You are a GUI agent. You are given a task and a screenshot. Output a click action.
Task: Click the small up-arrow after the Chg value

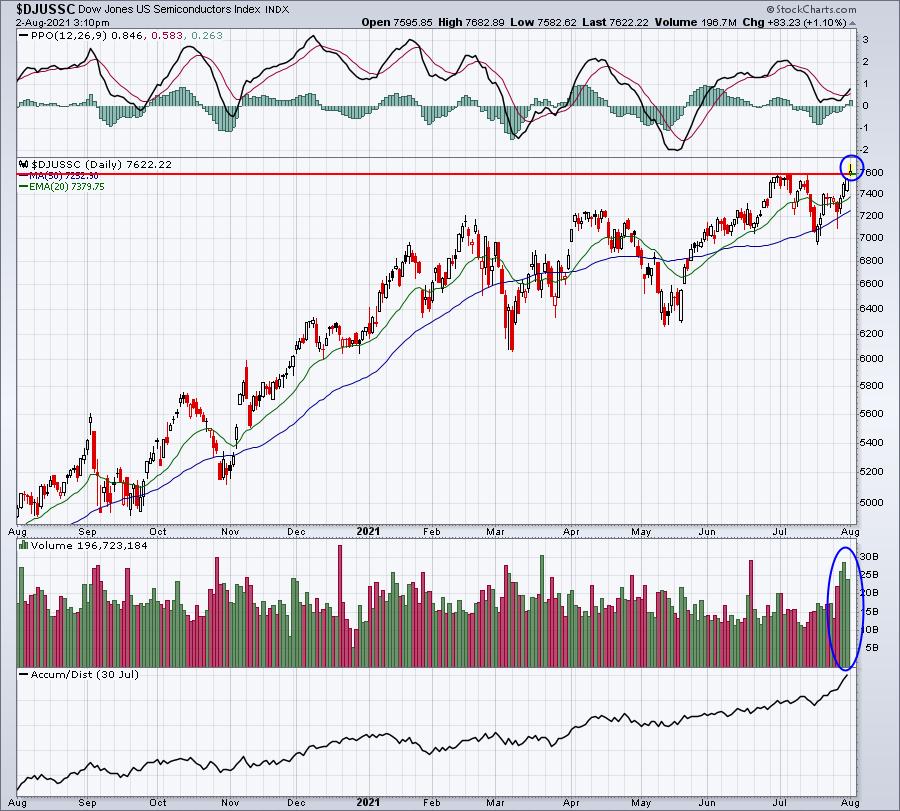point(852,23)
